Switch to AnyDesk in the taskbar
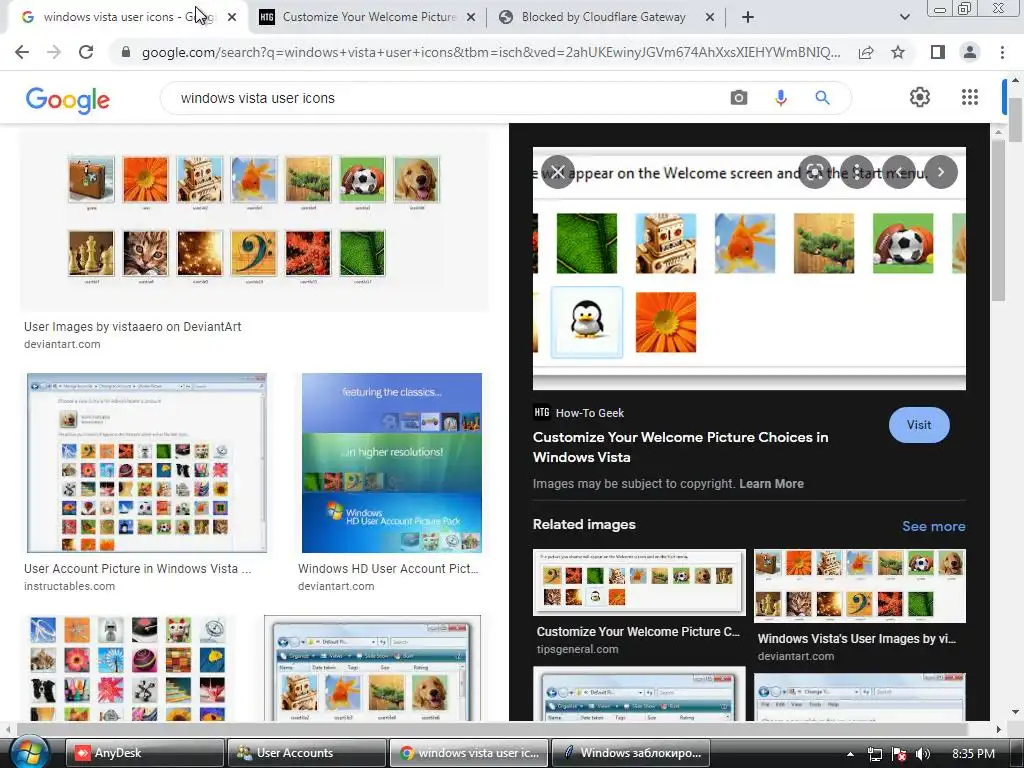Viewport: 1024px width, 768px height. click(144, 753)
